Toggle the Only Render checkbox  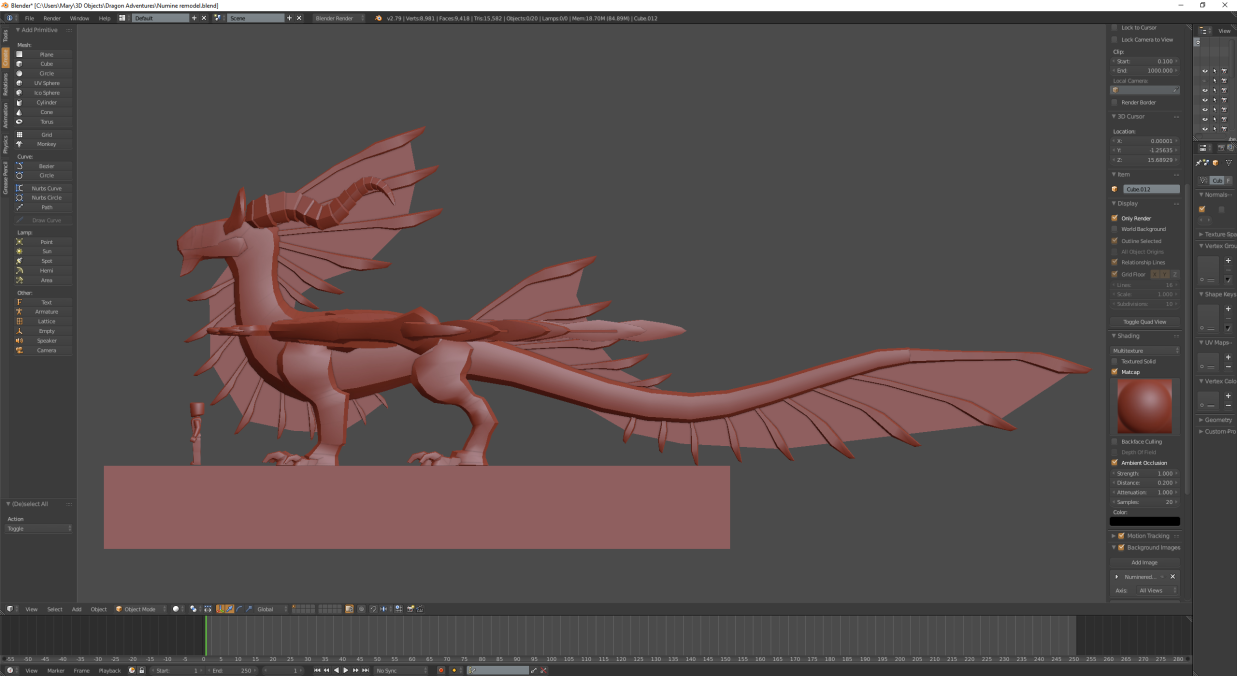point(1115,218)
